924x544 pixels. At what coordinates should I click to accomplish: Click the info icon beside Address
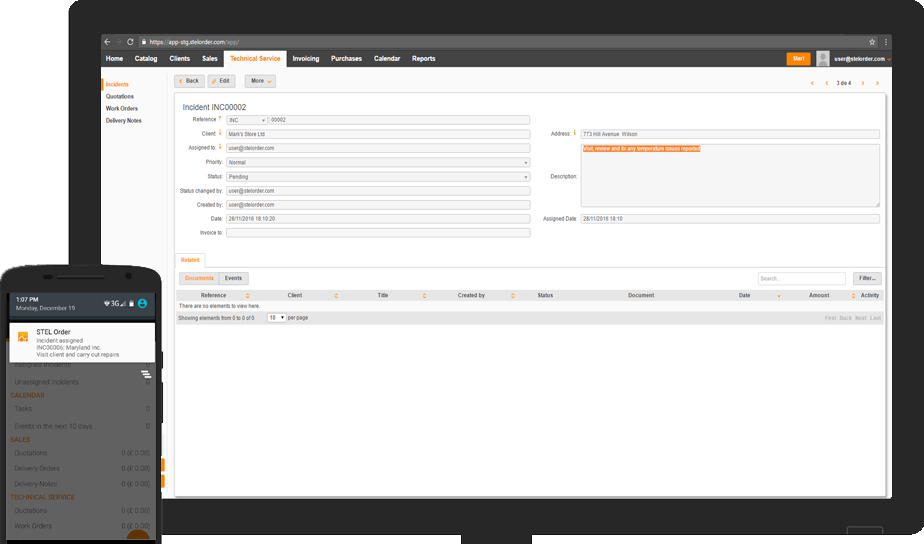tap(575, 133)
